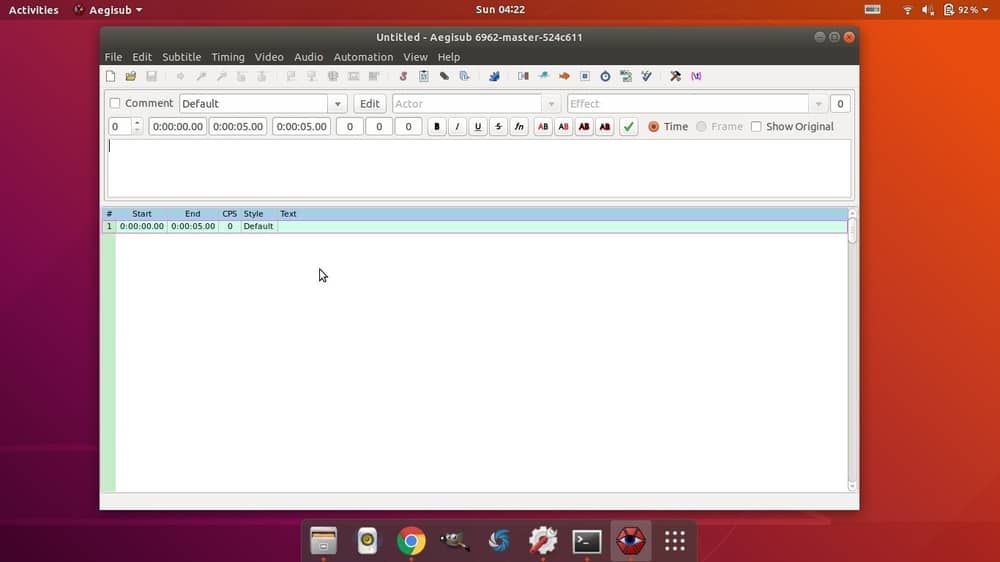Viewport: 1000px width, 562px height.
Task: Open Terminal from the dock
Action: coord(587,541)
